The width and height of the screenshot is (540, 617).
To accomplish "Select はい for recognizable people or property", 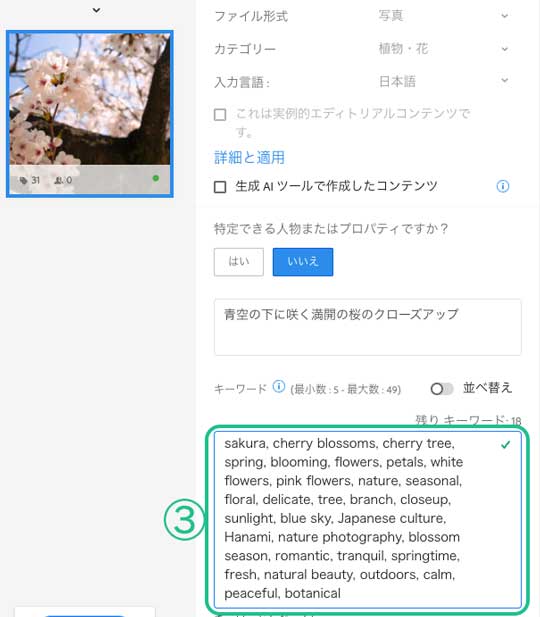I will click(239, 262).
